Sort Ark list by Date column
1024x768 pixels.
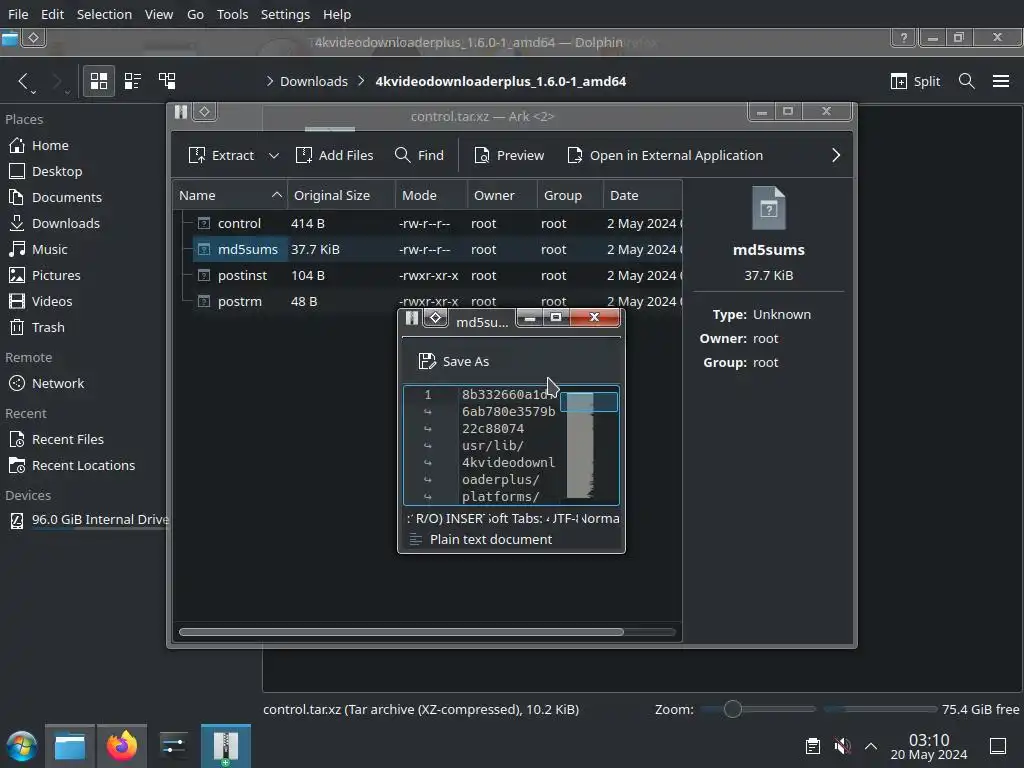pyautogui.click(x=643, y=195)
